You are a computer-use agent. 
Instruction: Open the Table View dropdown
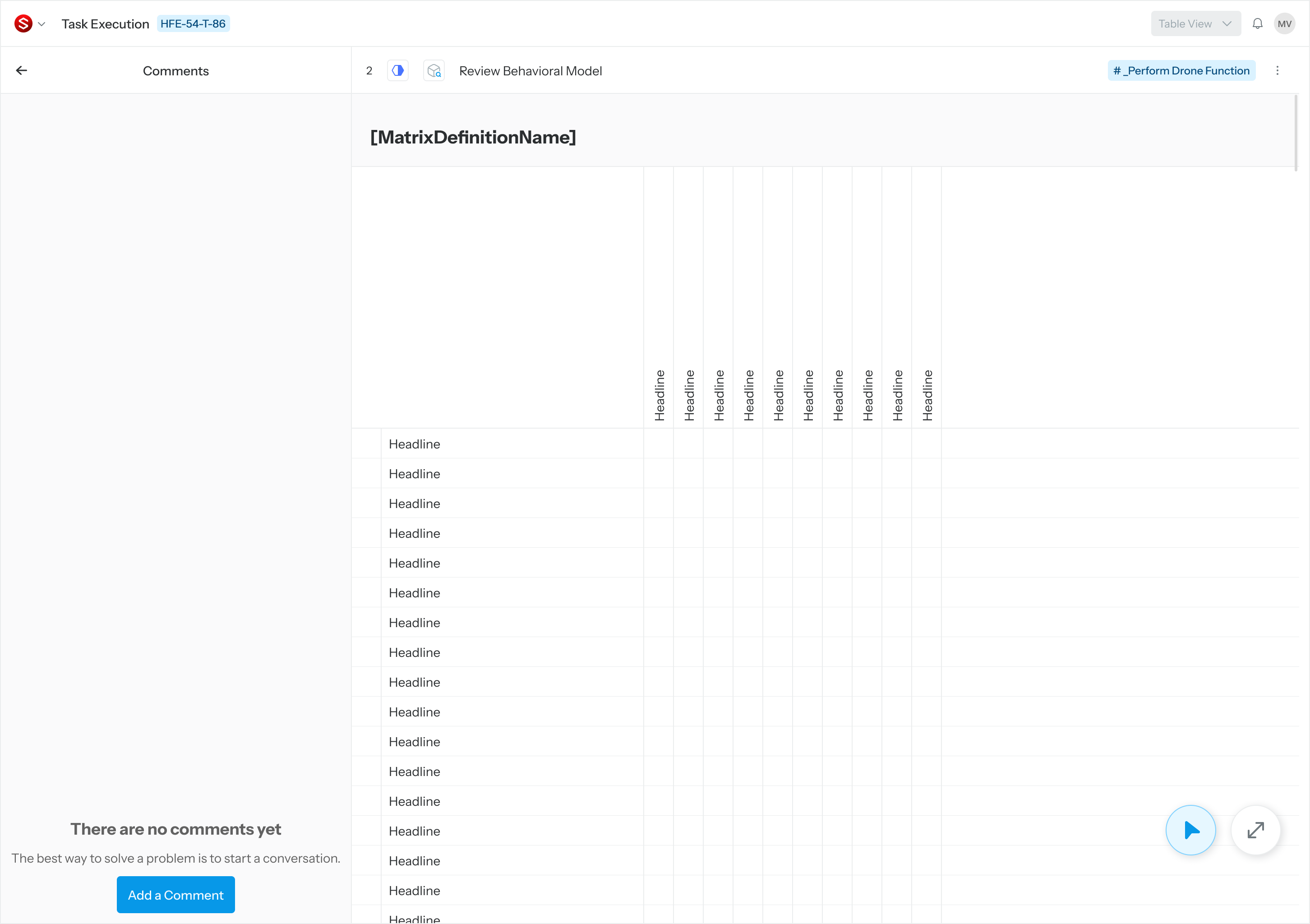1195,24
